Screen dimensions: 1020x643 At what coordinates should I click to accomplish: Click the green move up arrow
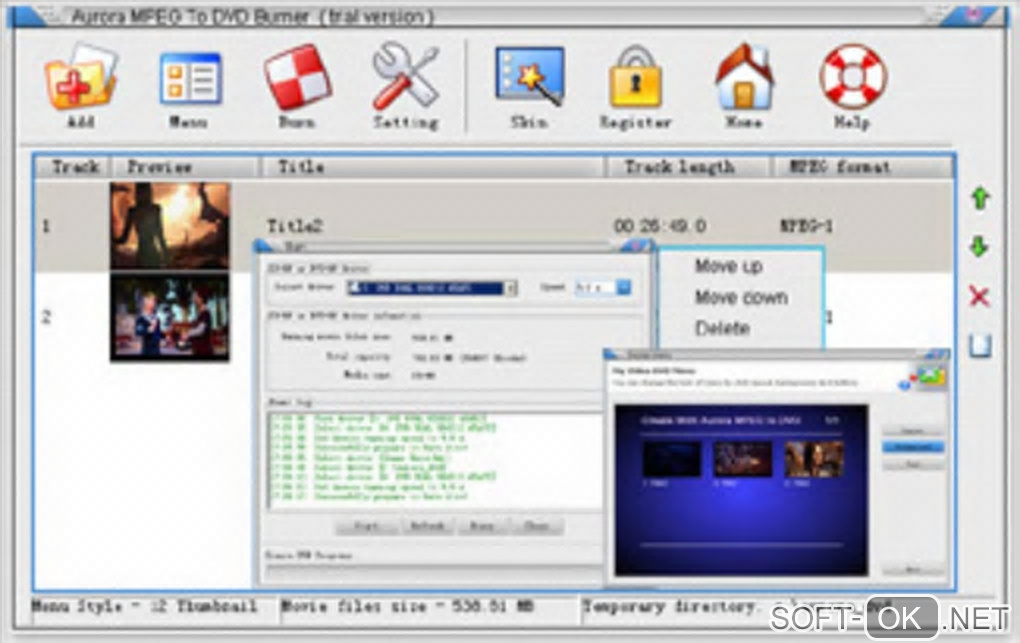coord(980,198)
